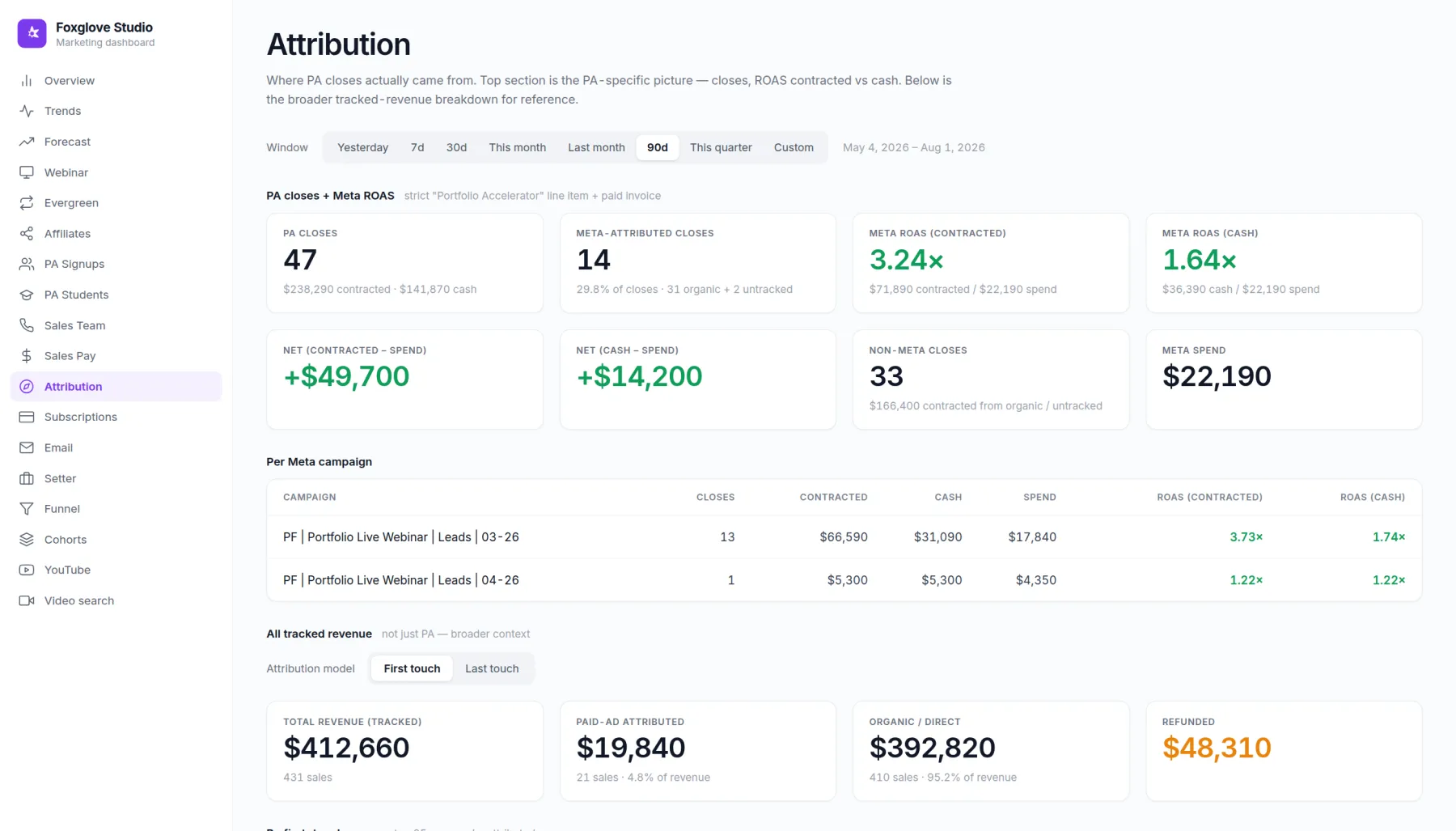This screenshot has width=1456, height=831.
Task: Open Affiliates via its share icon
Action: click(x=27, y=234)
